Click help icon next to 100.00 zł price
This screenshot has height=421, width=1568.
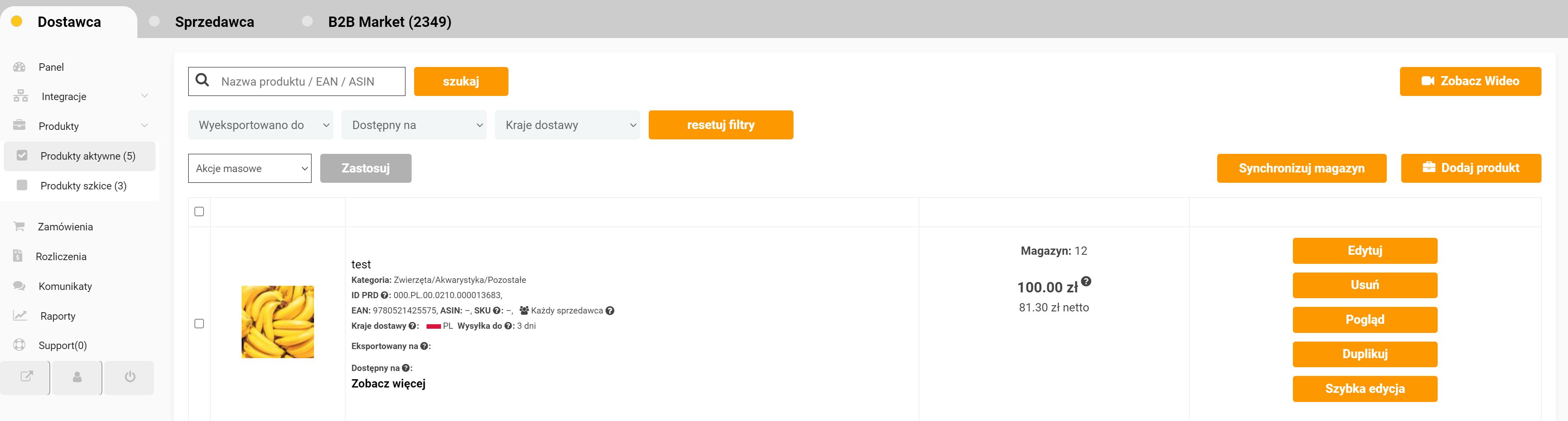1086,281
